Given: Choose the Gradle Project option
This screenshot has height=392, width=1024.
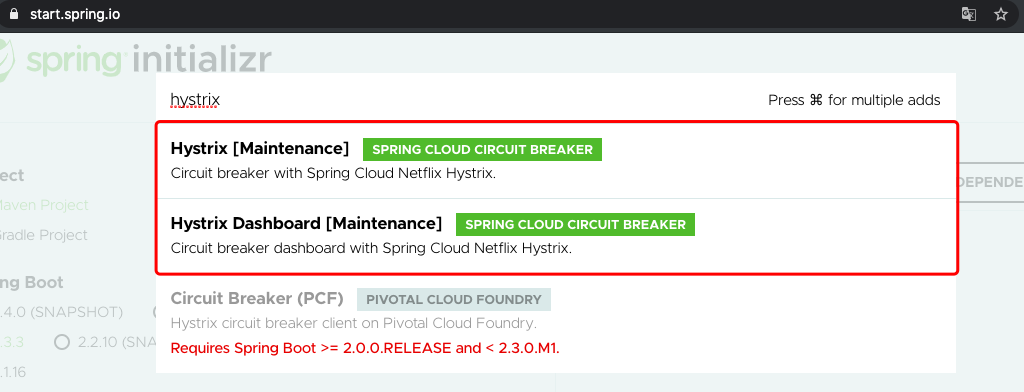Looking at the screenshot, I should click(43, 235).
